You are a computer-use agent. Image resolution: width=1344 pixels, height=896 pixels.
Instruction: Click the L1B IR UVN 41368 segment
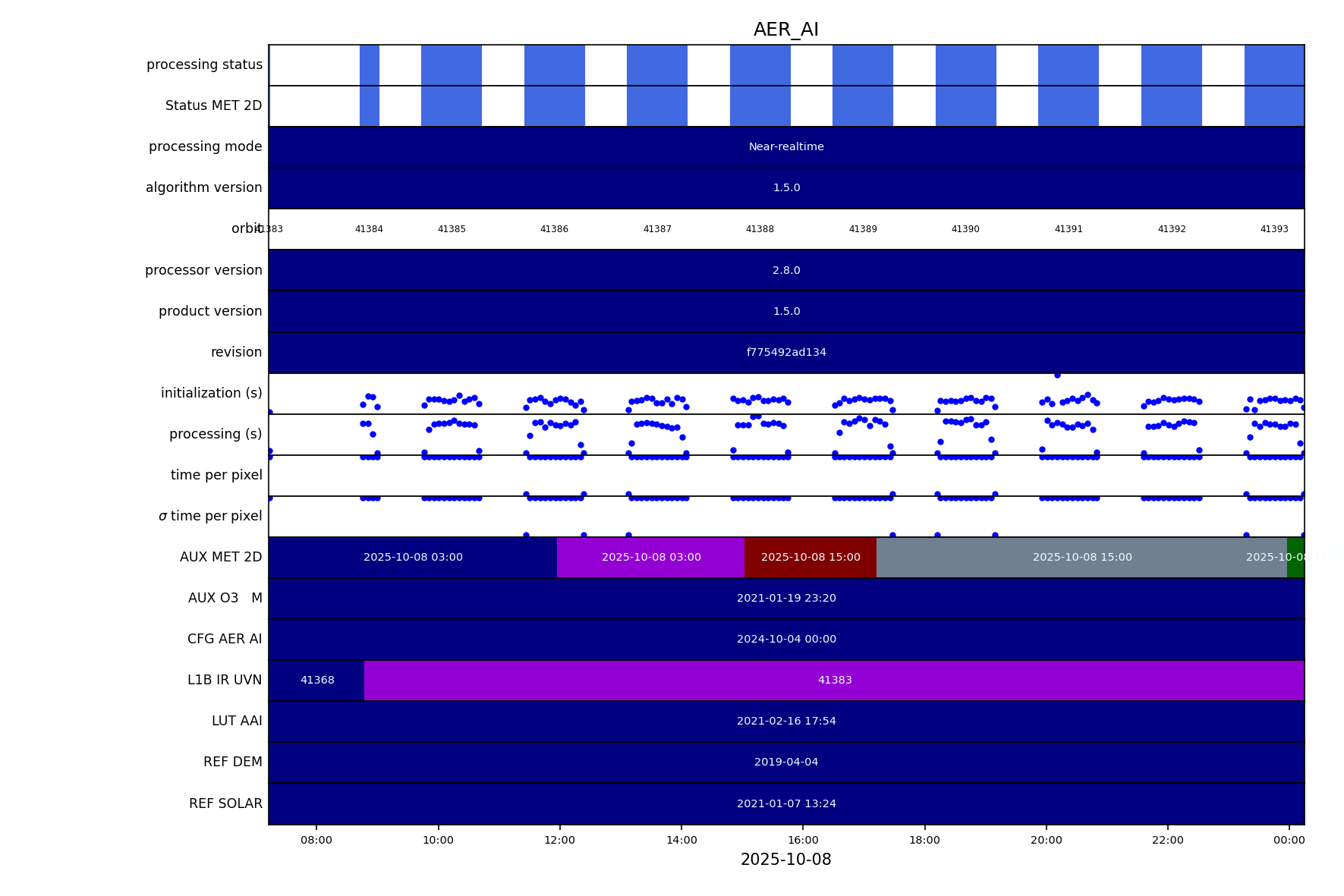316,681
